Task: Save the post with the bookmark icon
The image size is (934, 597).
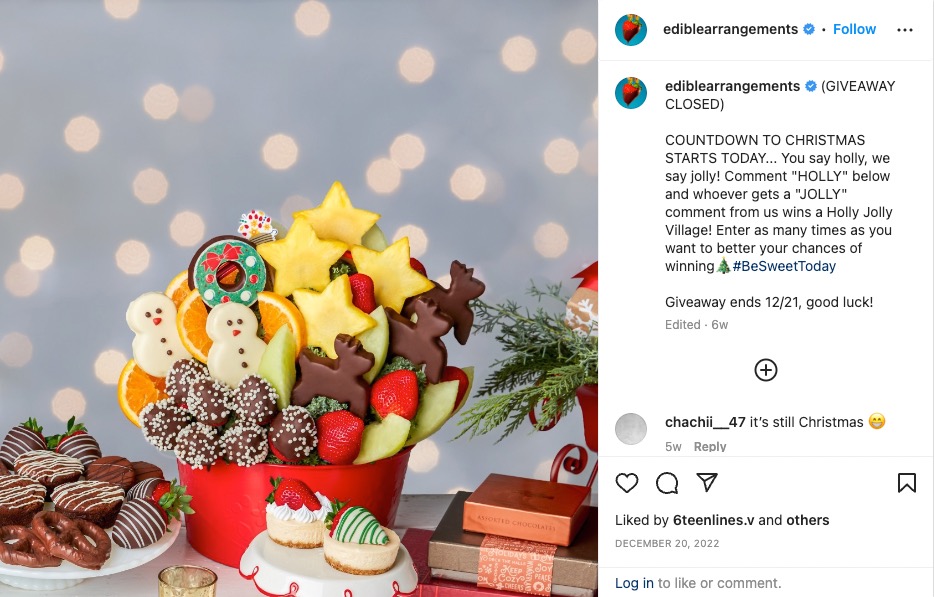Action: 907,483
